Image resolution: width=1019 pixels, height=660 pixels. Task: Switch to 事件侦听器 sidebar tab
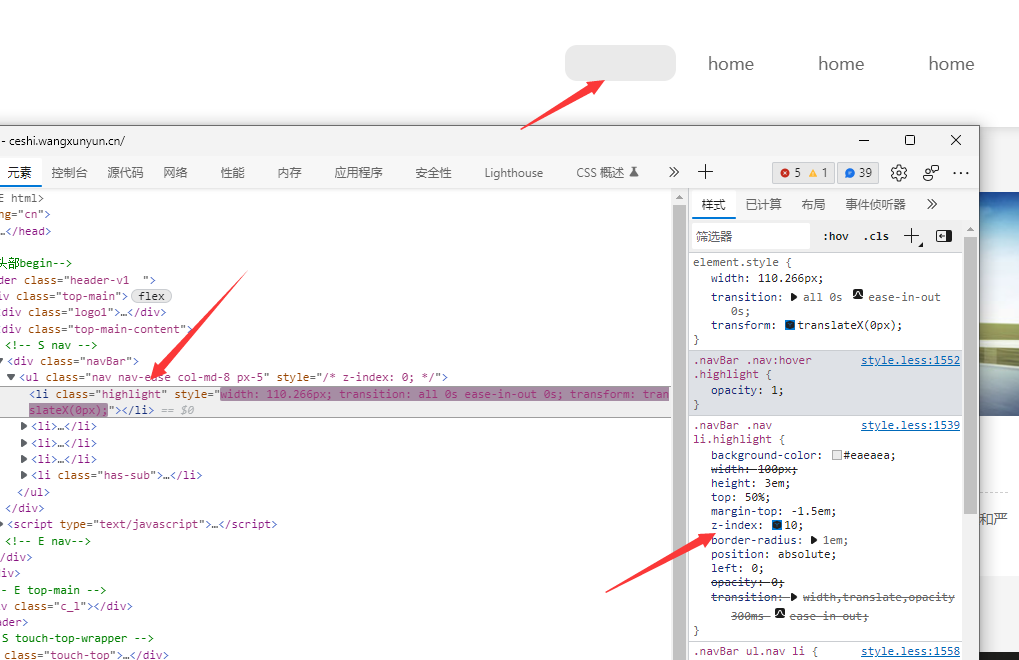tap(875, 205)
